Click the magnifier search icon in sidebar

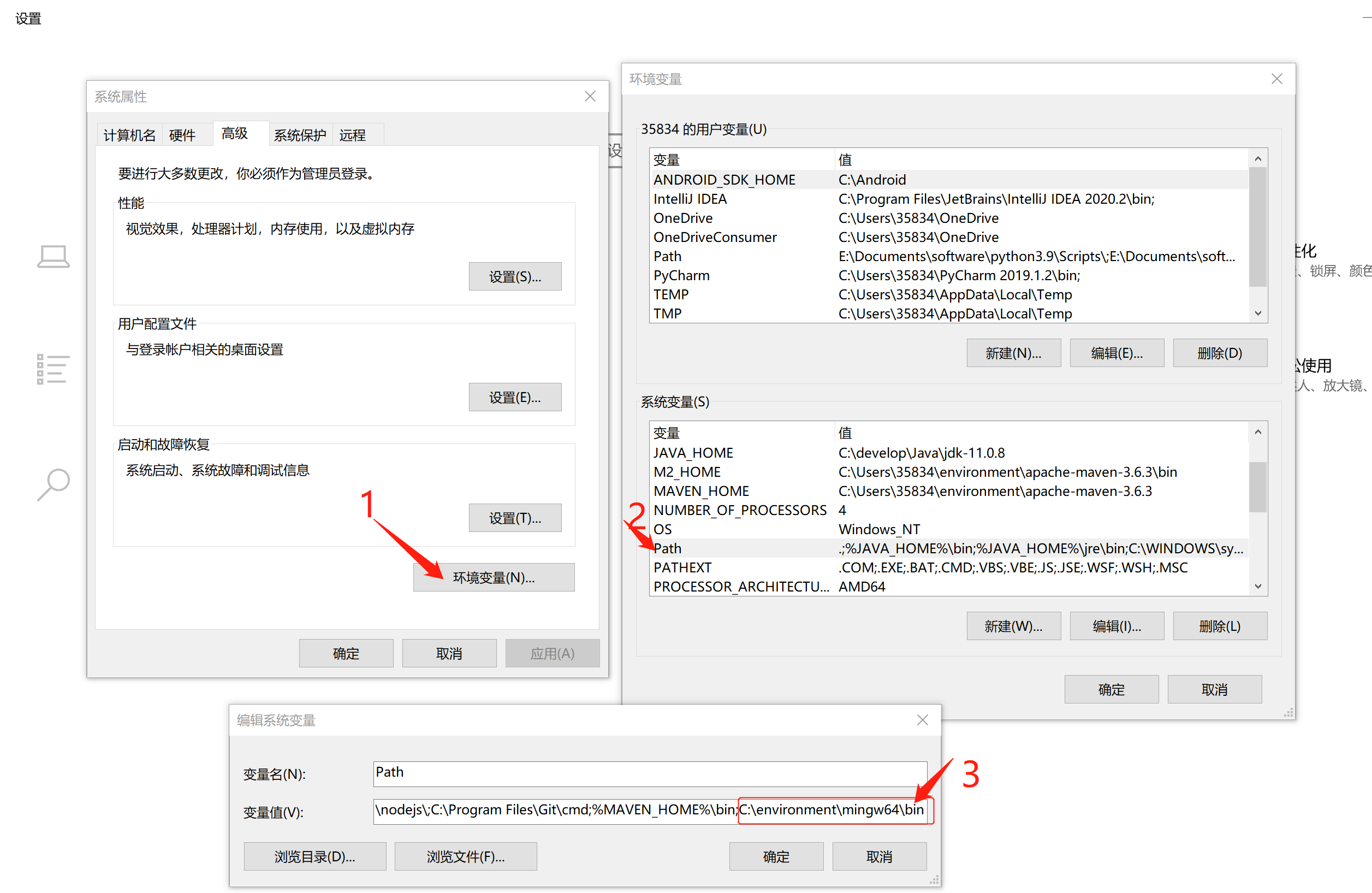tap(53, 484)
